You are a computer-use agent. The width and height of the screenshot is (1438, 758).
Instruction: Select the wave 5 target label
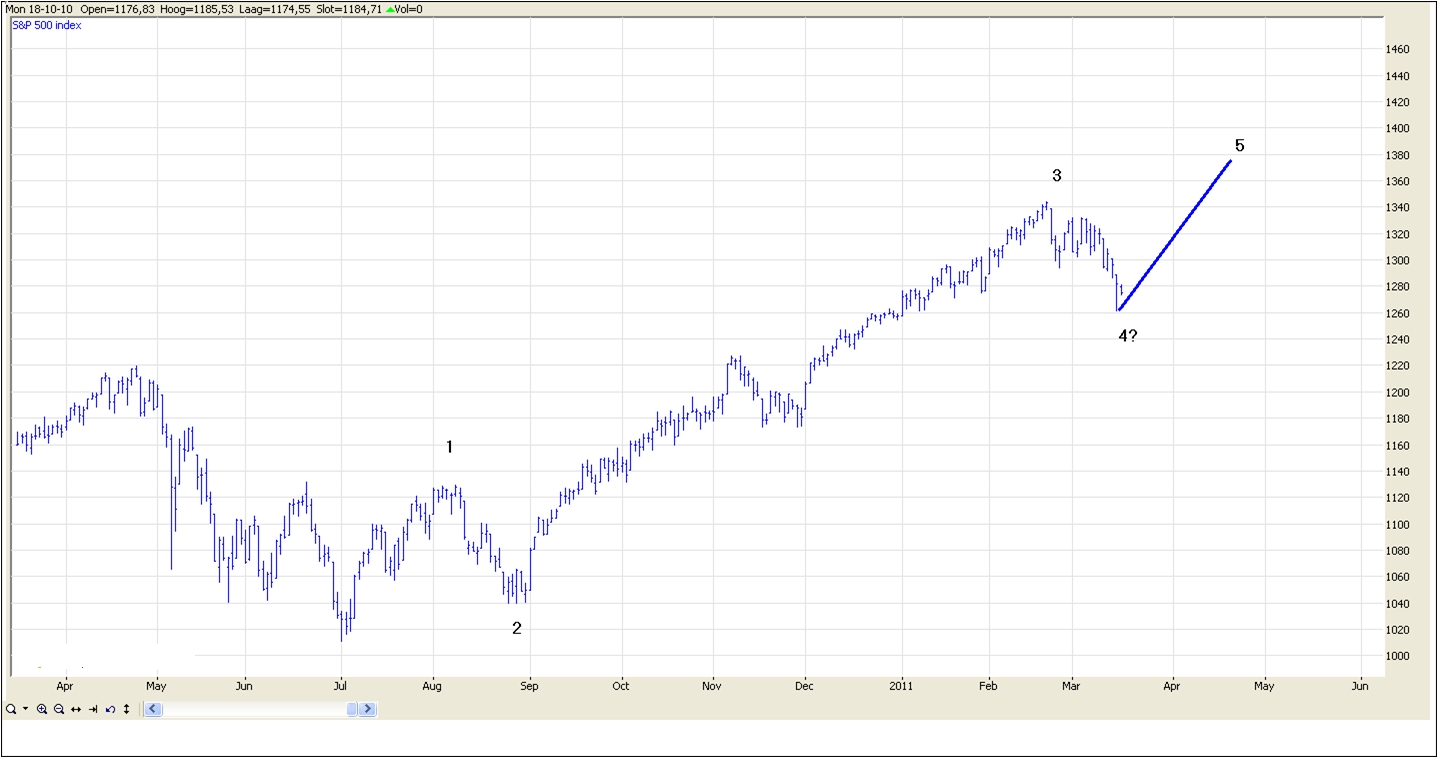pyautogui.click(x=1239, y=146)
